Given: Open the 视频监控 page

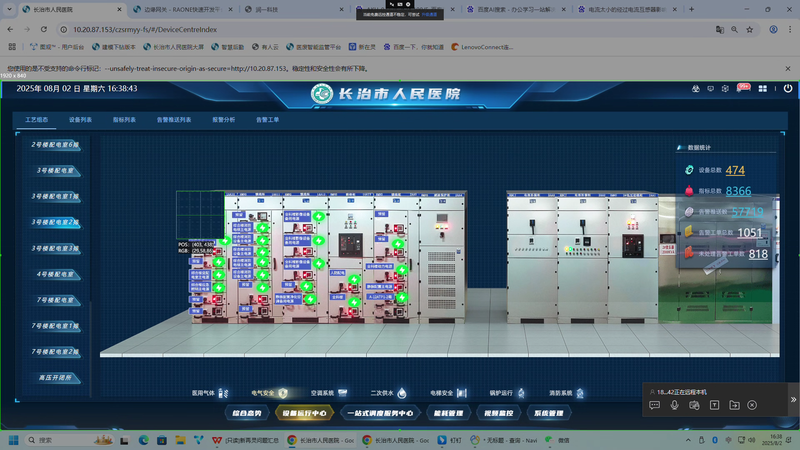Looking at the screenshot, I should pos(498,413).
